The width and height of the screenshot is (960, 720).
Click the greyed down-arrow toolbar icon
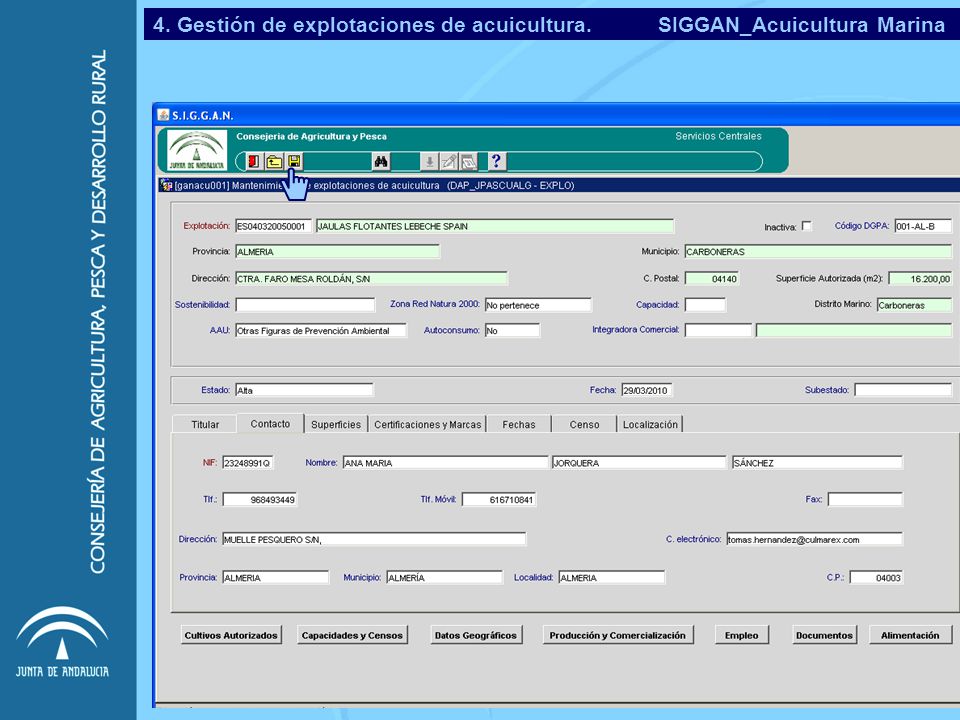click(x=429, y=162)
